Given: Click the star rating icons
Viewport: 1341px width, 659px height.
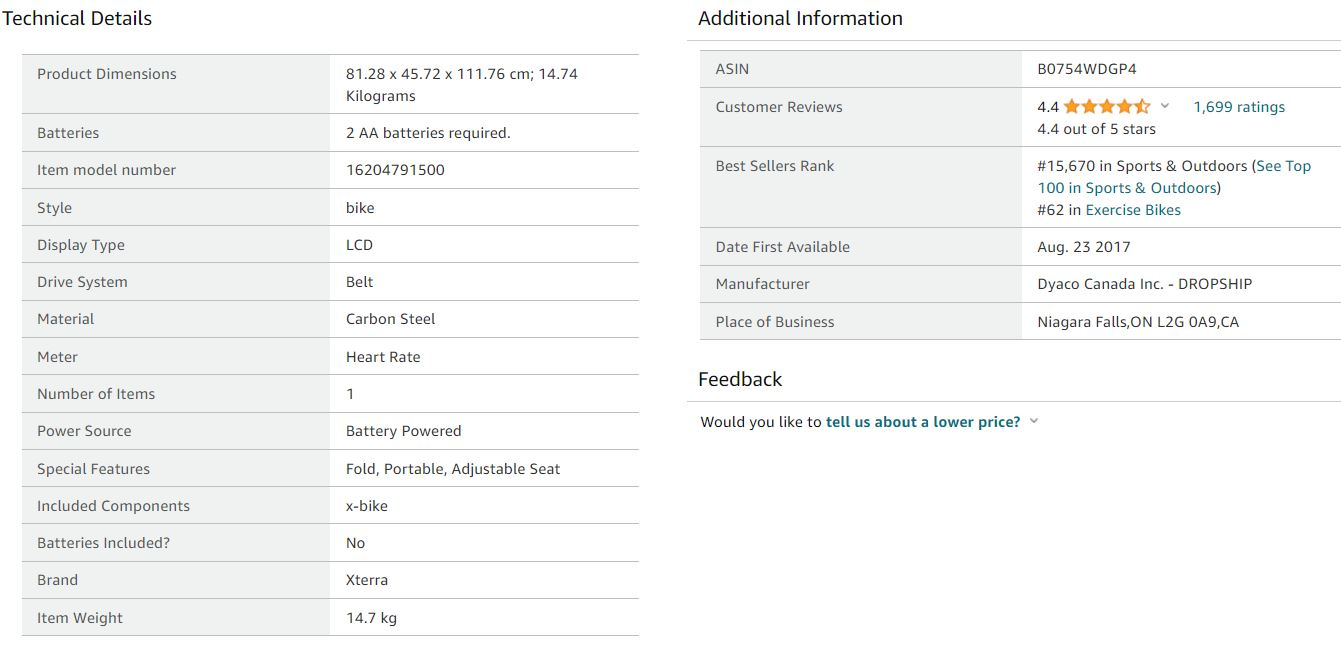Looking at the screenshot, I should (1107, 107).
